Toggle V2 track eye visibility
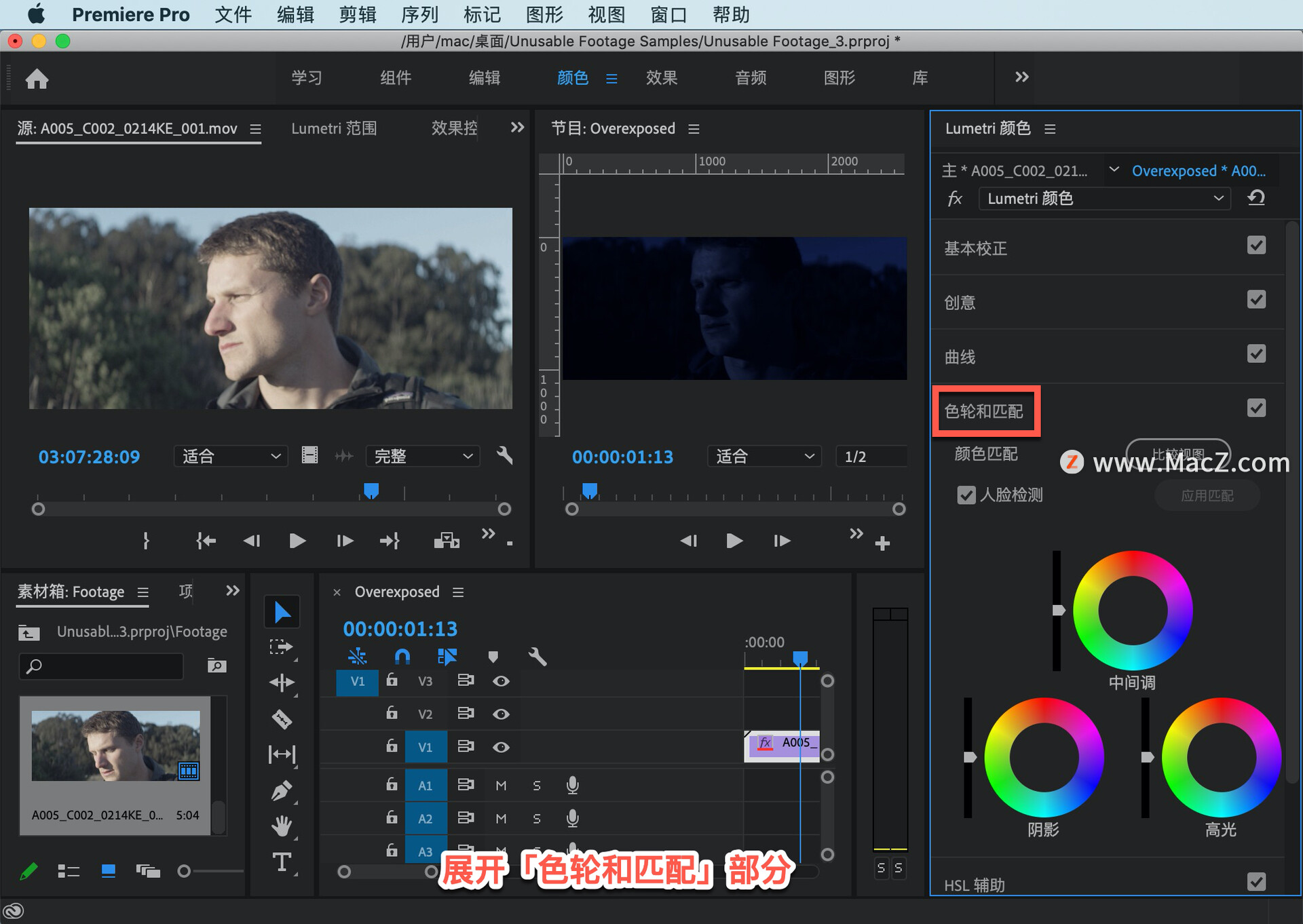 pos(501,714)
